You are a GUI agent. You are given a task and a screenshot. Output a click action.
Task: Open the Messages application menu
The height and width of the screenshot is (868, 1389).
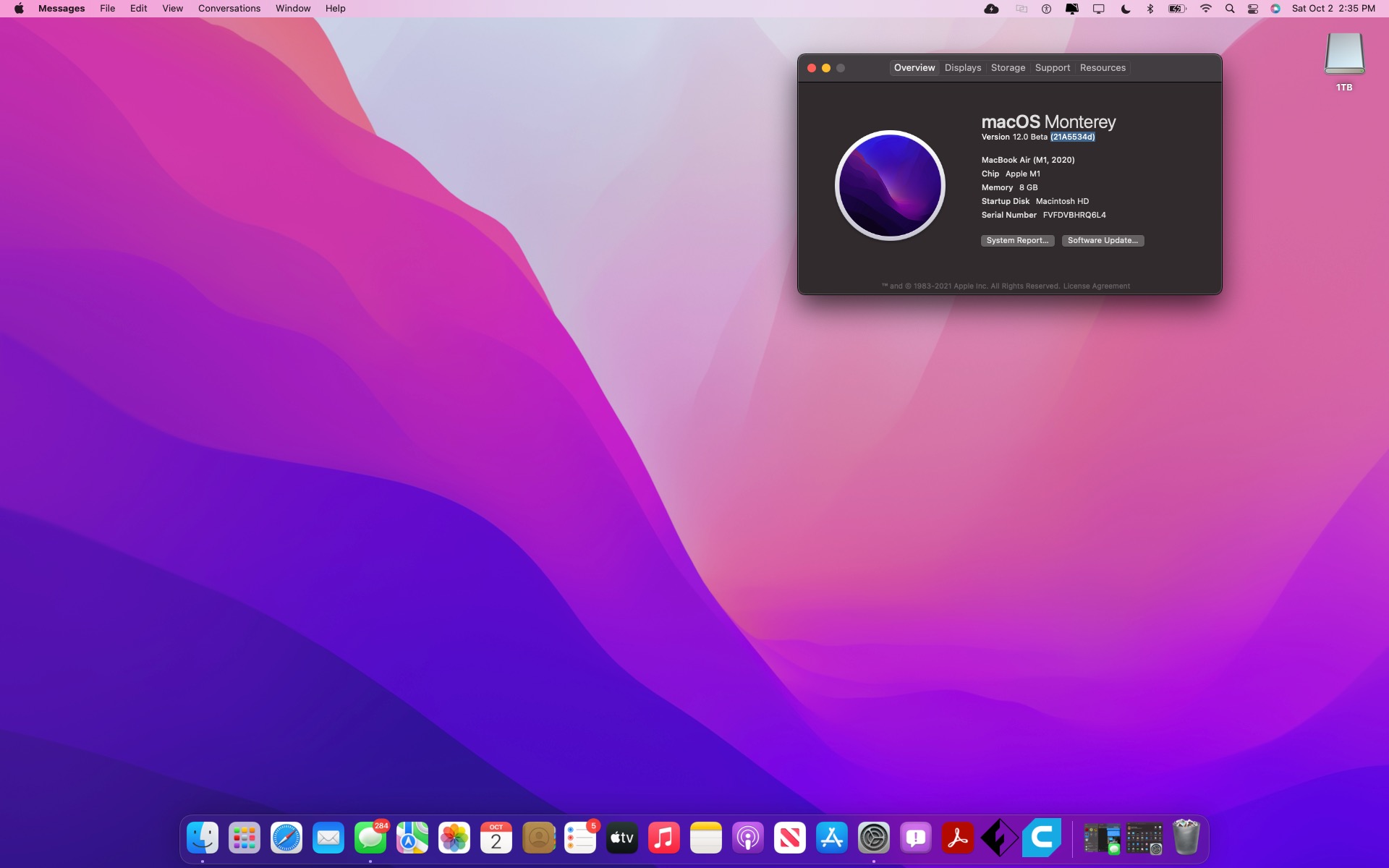pyautogui.click(x=61, y=9)
